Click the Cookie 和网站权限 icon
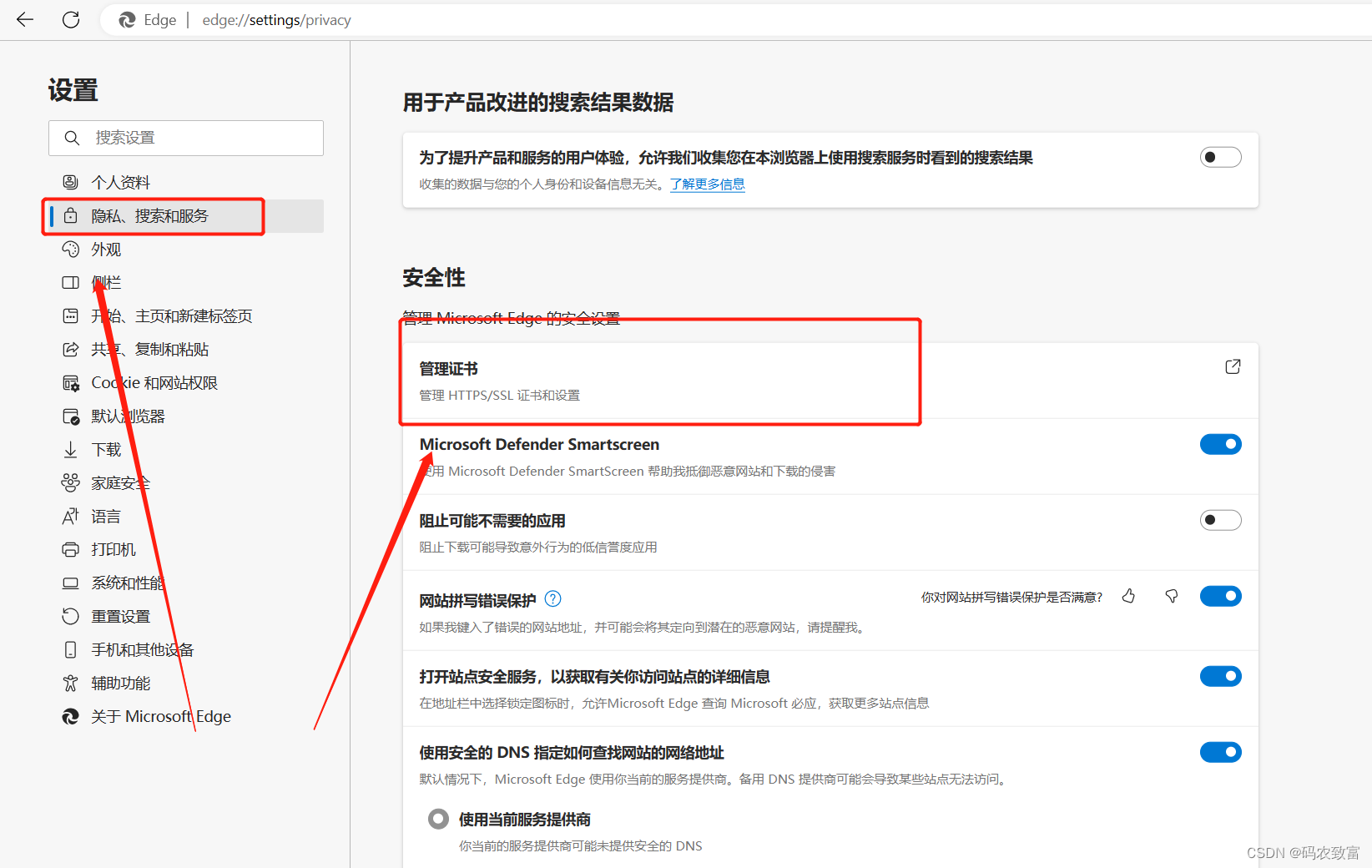This screenshot has height=868, width=1372. click(71, 382)
